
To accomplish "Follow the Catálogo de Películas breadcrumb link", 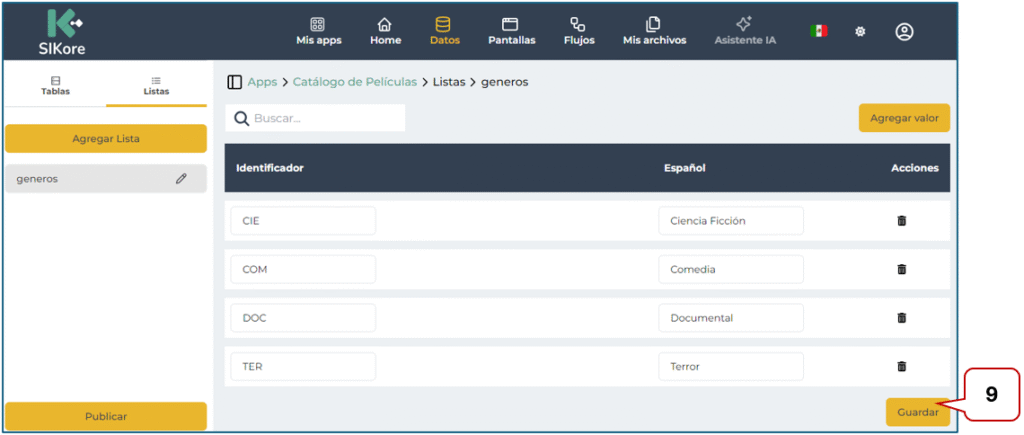I will 354,82.
